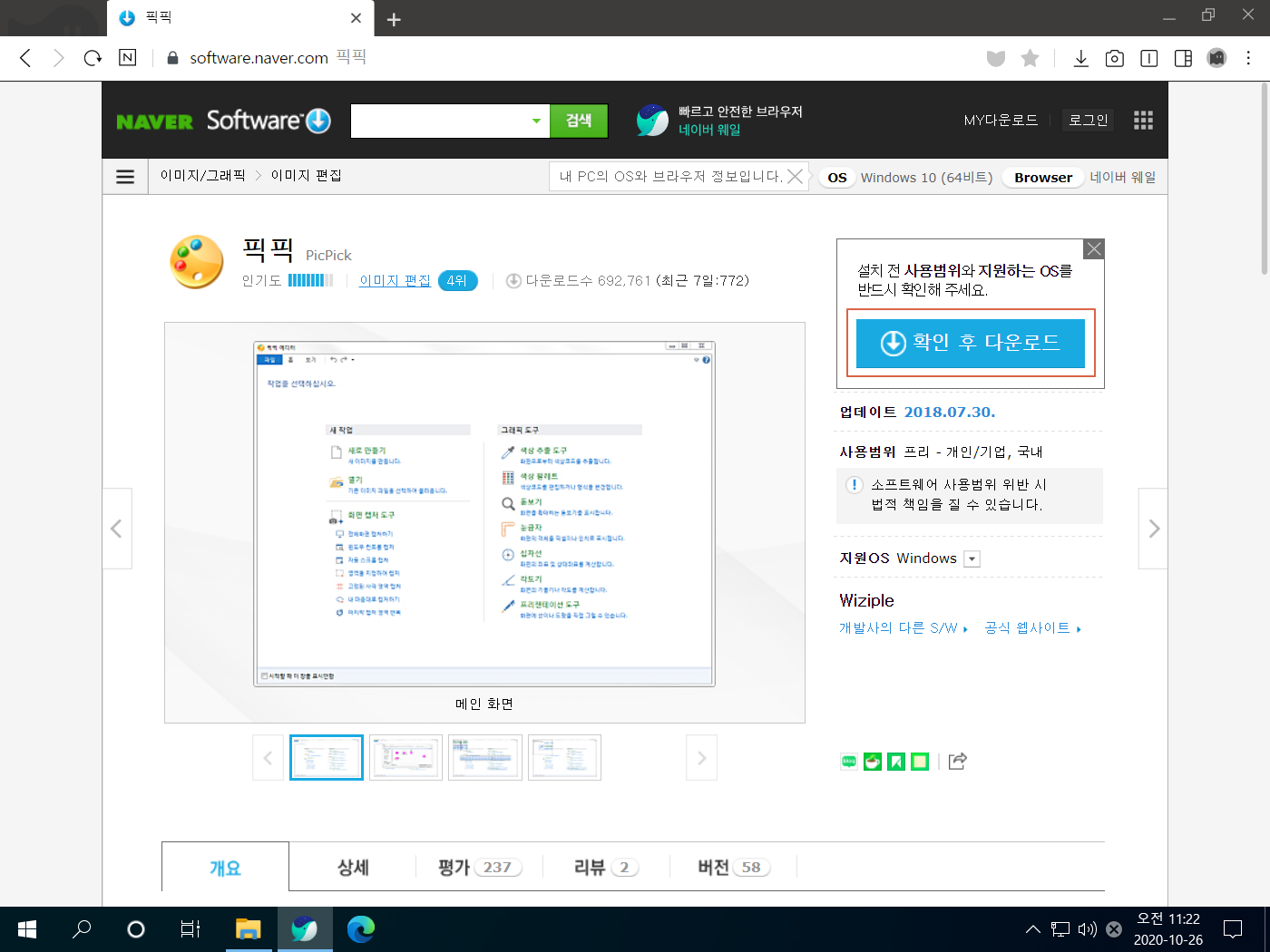Share to Naver bookmark icon

[896, 762]
